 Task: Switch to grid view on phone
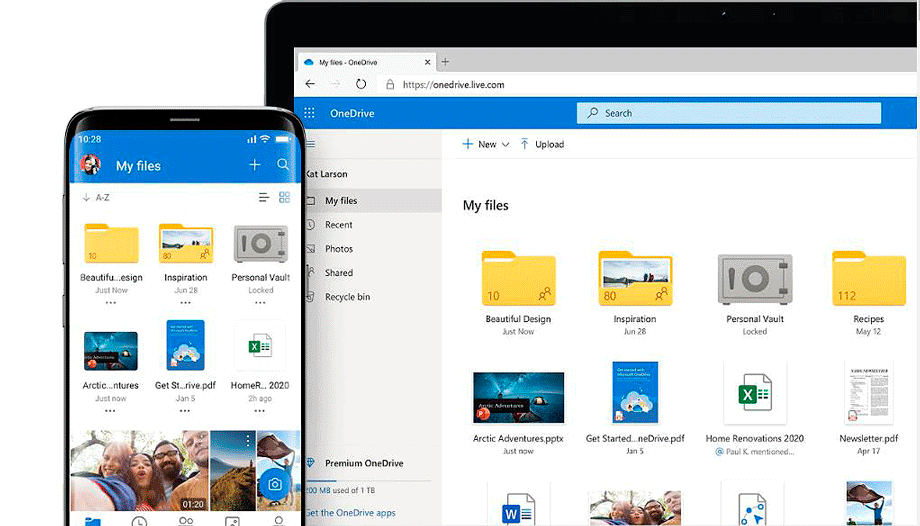point(285,197)
